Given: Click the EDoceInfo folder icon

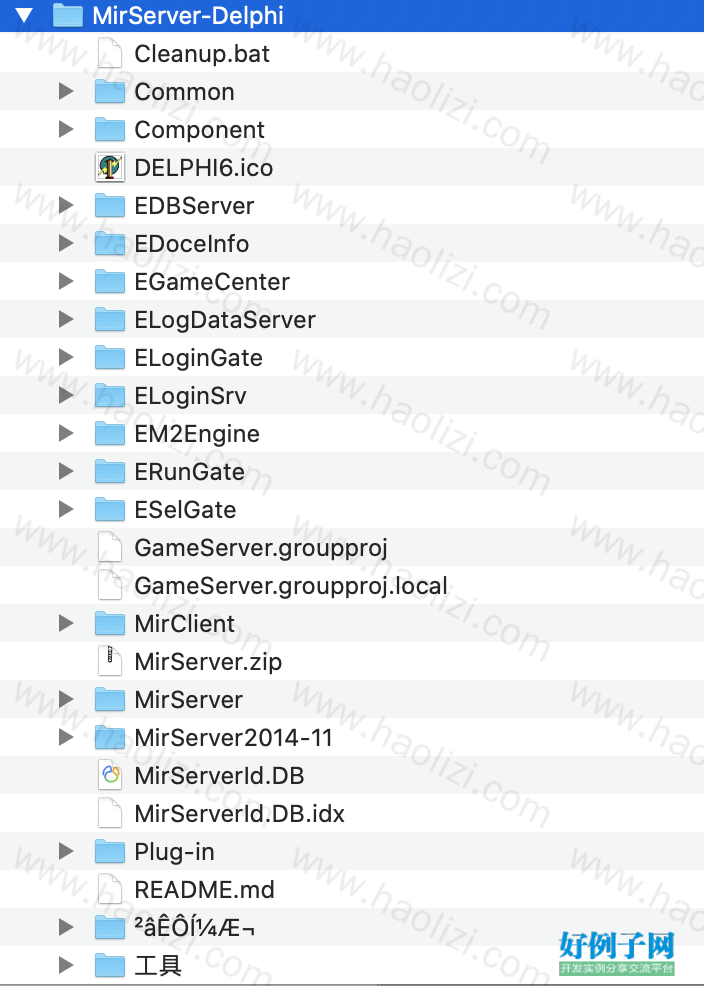Looking at the screenshot, I should pos(110,243).
